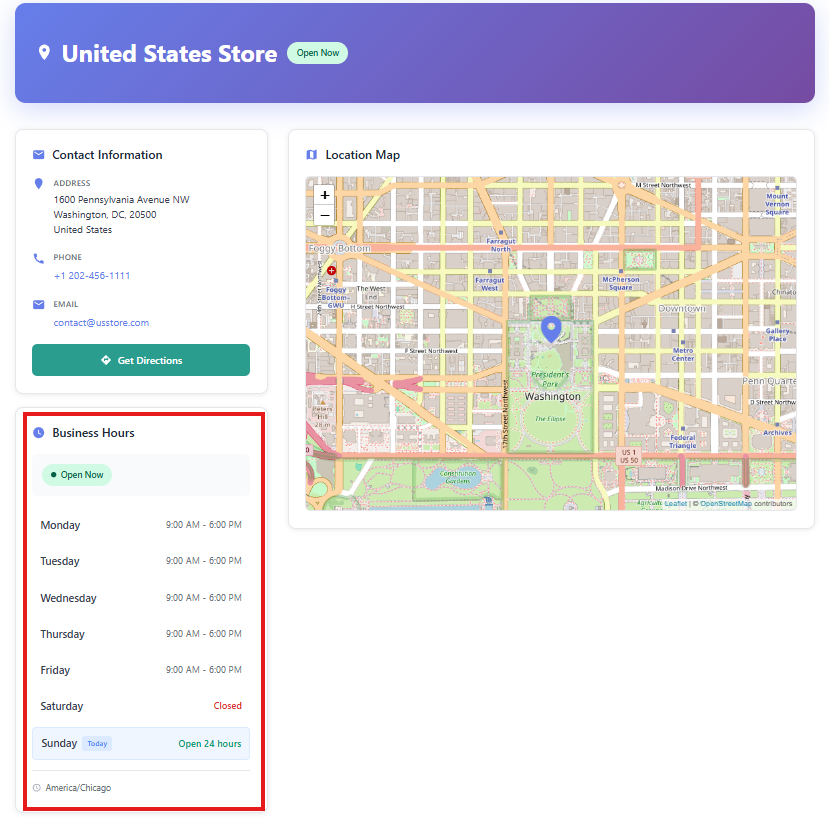The height and width of the screenshot is (819, 829).
Task: Click the Washington, DC, 20500 address line
Action: (x=105, y=214)
